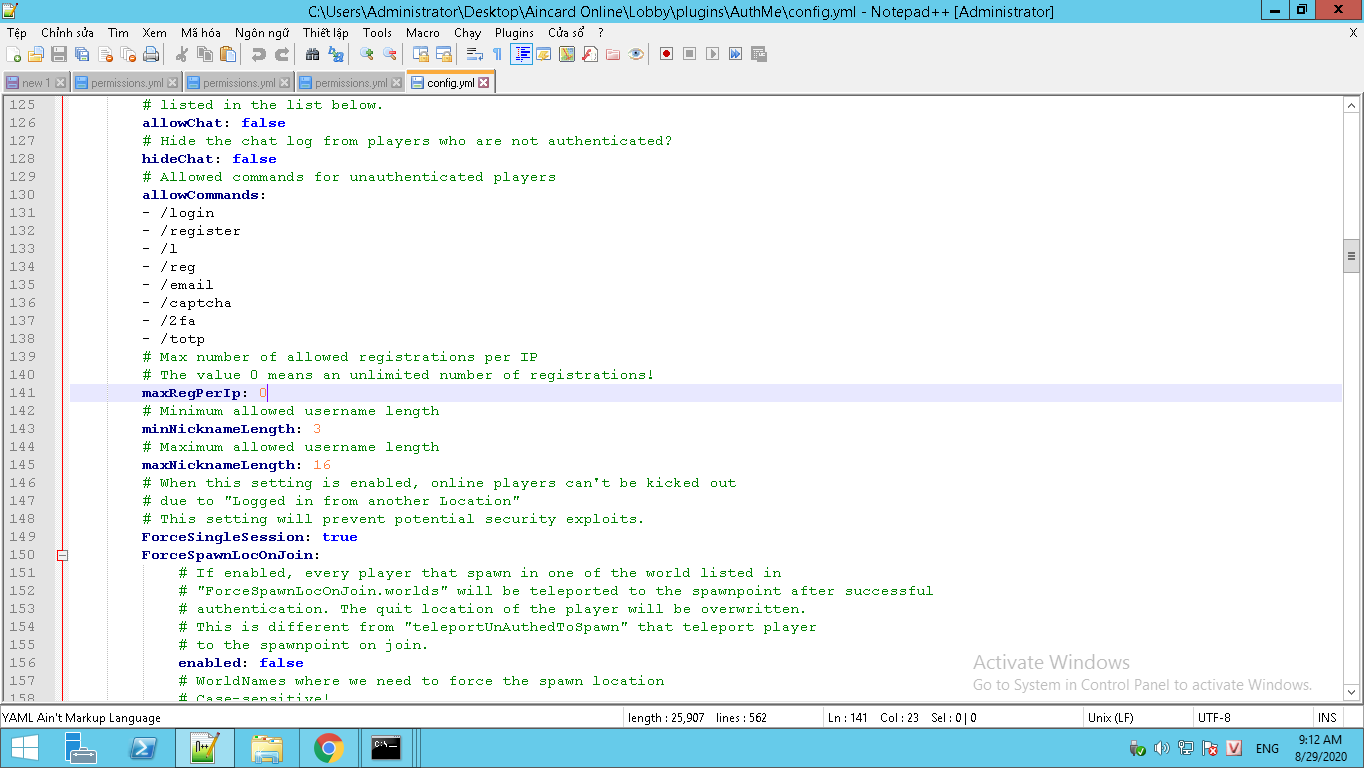Open the Plugins menu
Image resolution: width=1364 pixels, height=768 pixels.
514,32
